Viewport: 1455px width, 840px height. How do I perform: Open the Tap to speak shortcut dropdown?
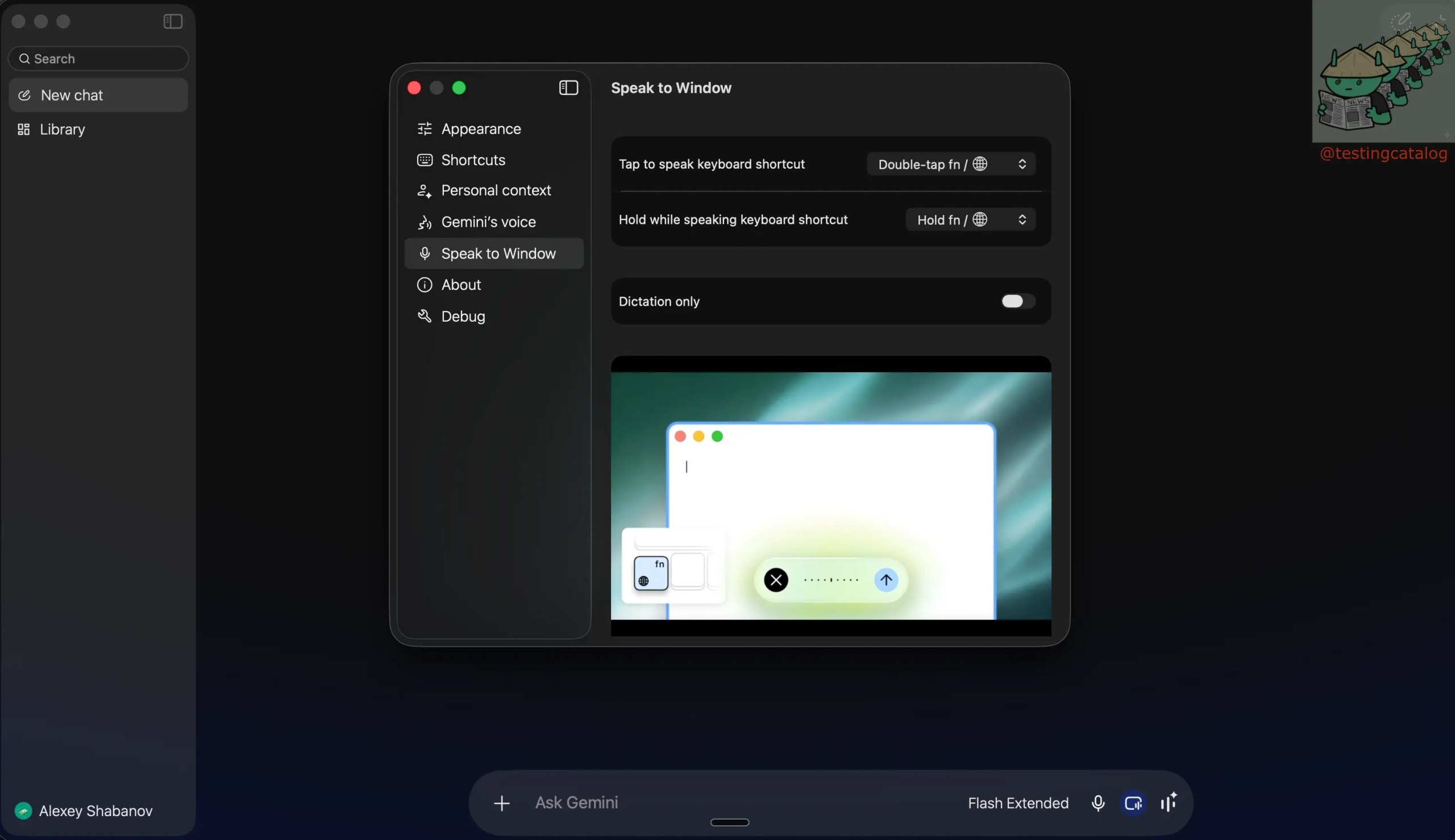click(951, 164)
